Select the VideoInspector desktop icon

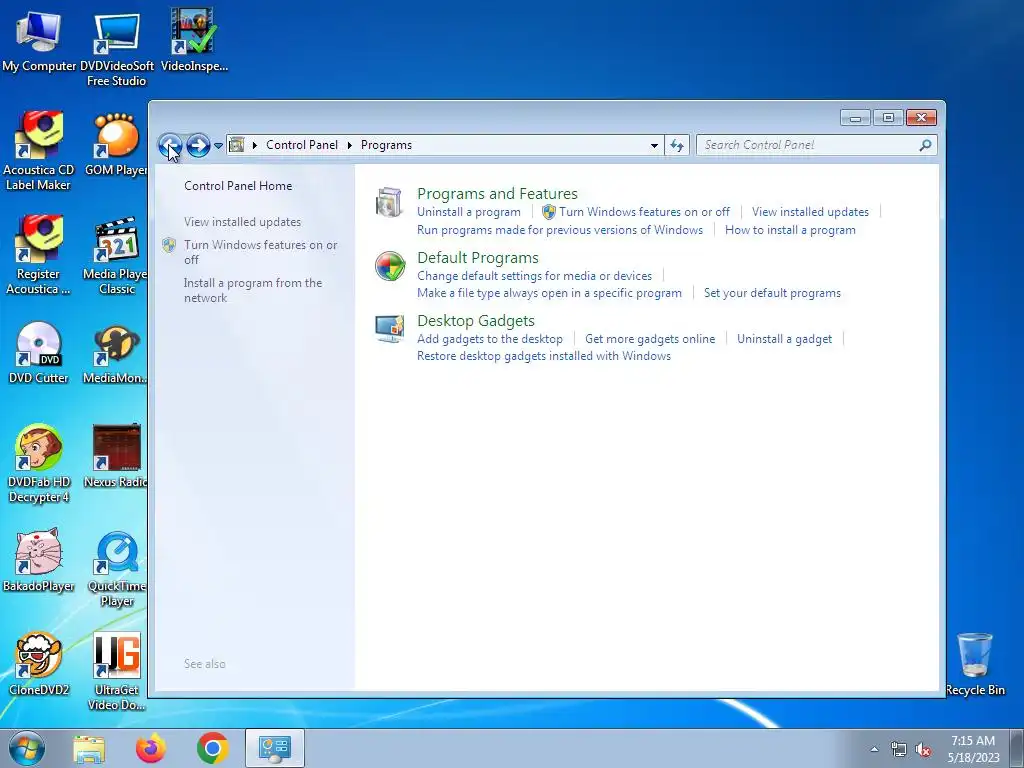point(194,40)
